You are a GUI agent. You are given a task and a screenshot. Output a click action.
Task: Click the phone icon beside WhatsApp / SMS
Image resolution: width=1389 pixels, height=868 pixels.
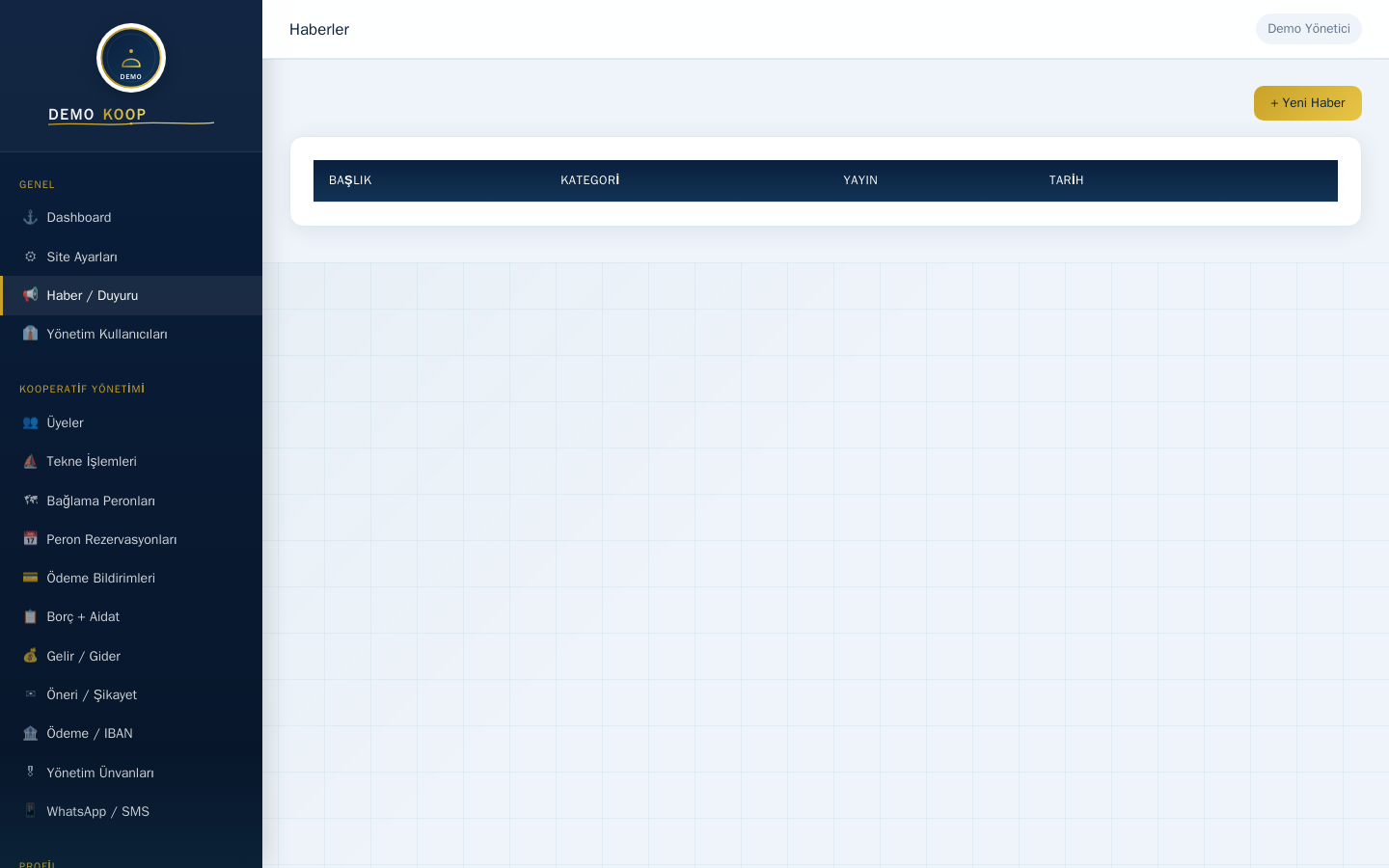point(30,811)
